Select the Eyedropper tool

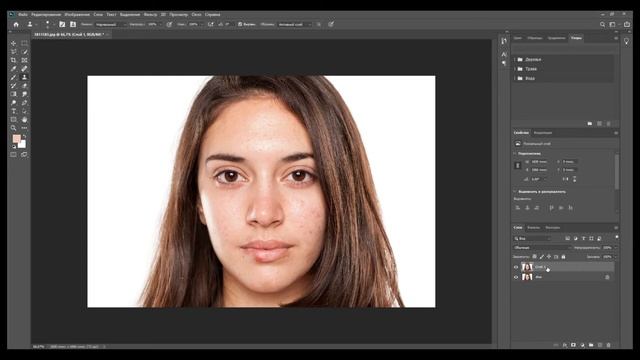pos(13,69)
